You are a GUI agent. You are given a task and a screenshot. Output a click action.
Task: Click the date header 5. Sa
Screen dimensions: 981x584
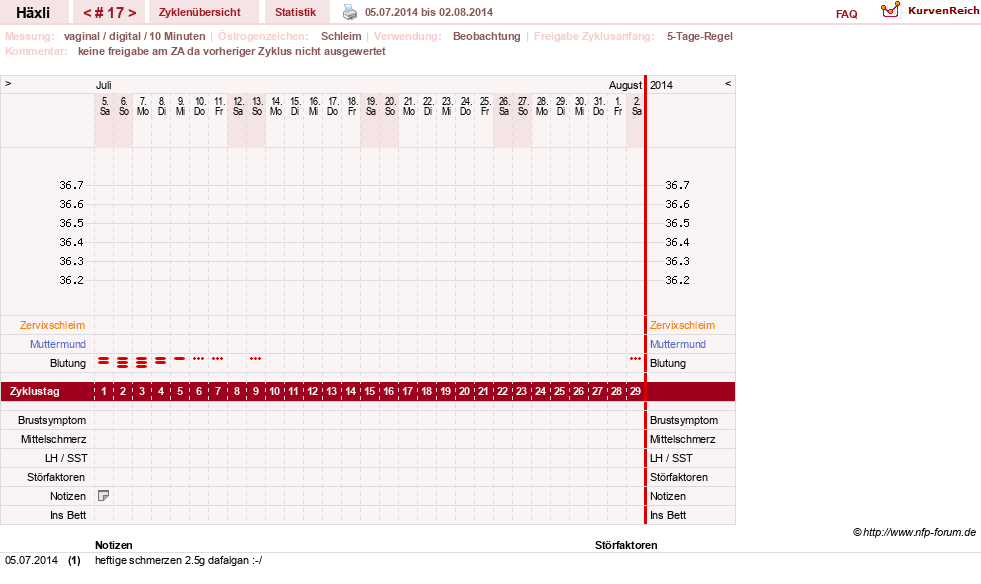coord(104,106)
